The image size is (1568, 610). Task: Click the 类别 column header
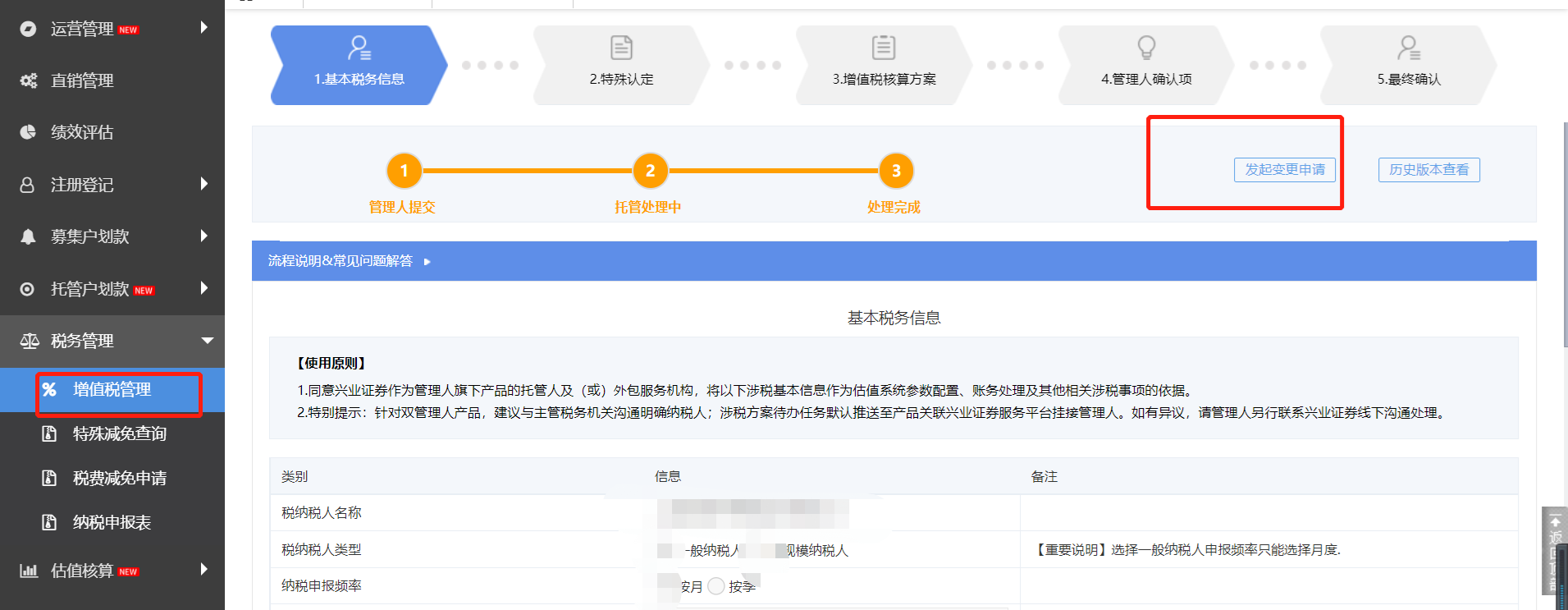pos(295,476)
